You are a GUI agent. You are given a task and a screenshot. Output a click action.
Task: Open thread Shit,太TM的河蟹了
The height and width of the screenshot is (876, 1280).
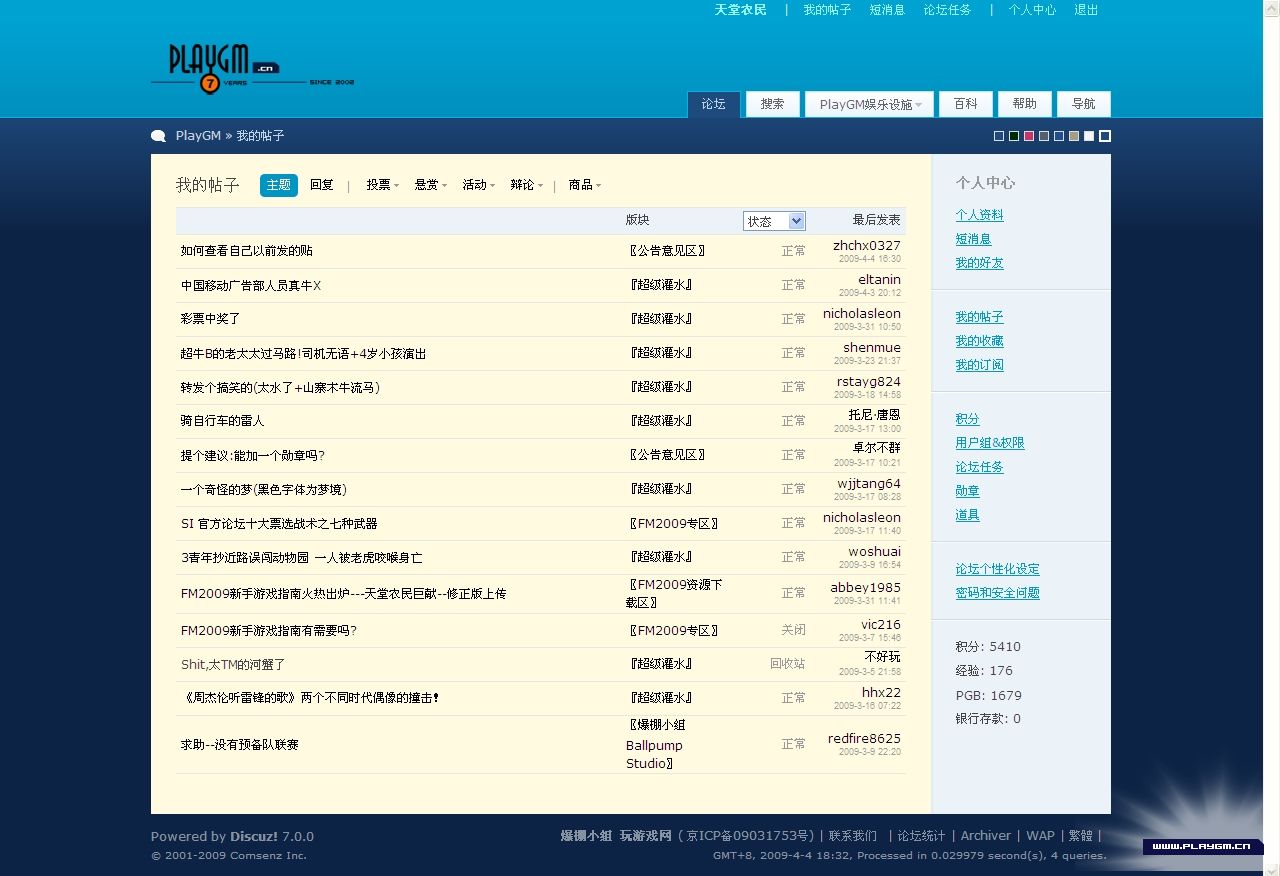click(x=233, y=665)
